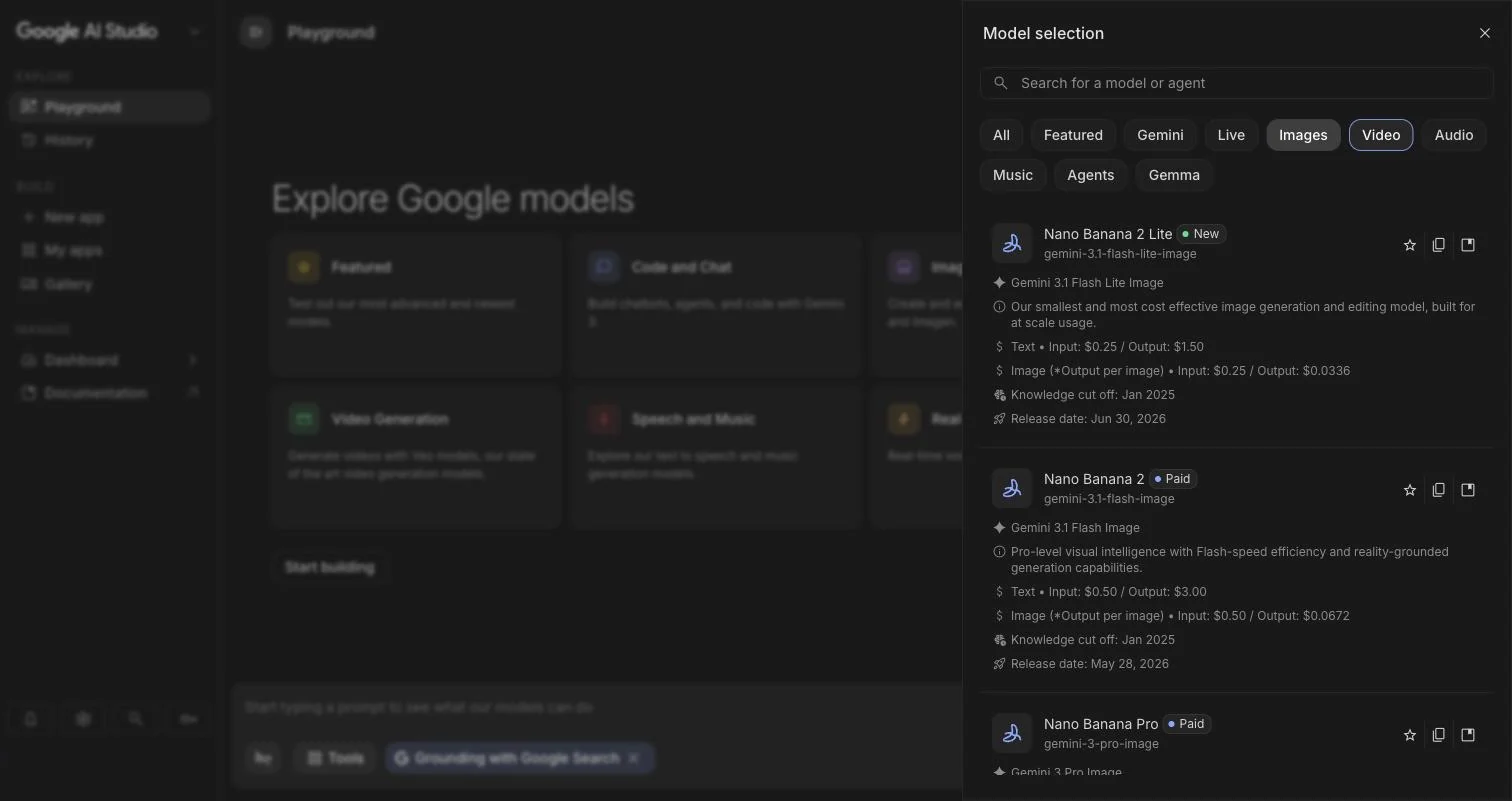The height and width of the screenshot is (801, 1512).
Task: Open the Gallery in the sidebar
Action: pos(109,285)
